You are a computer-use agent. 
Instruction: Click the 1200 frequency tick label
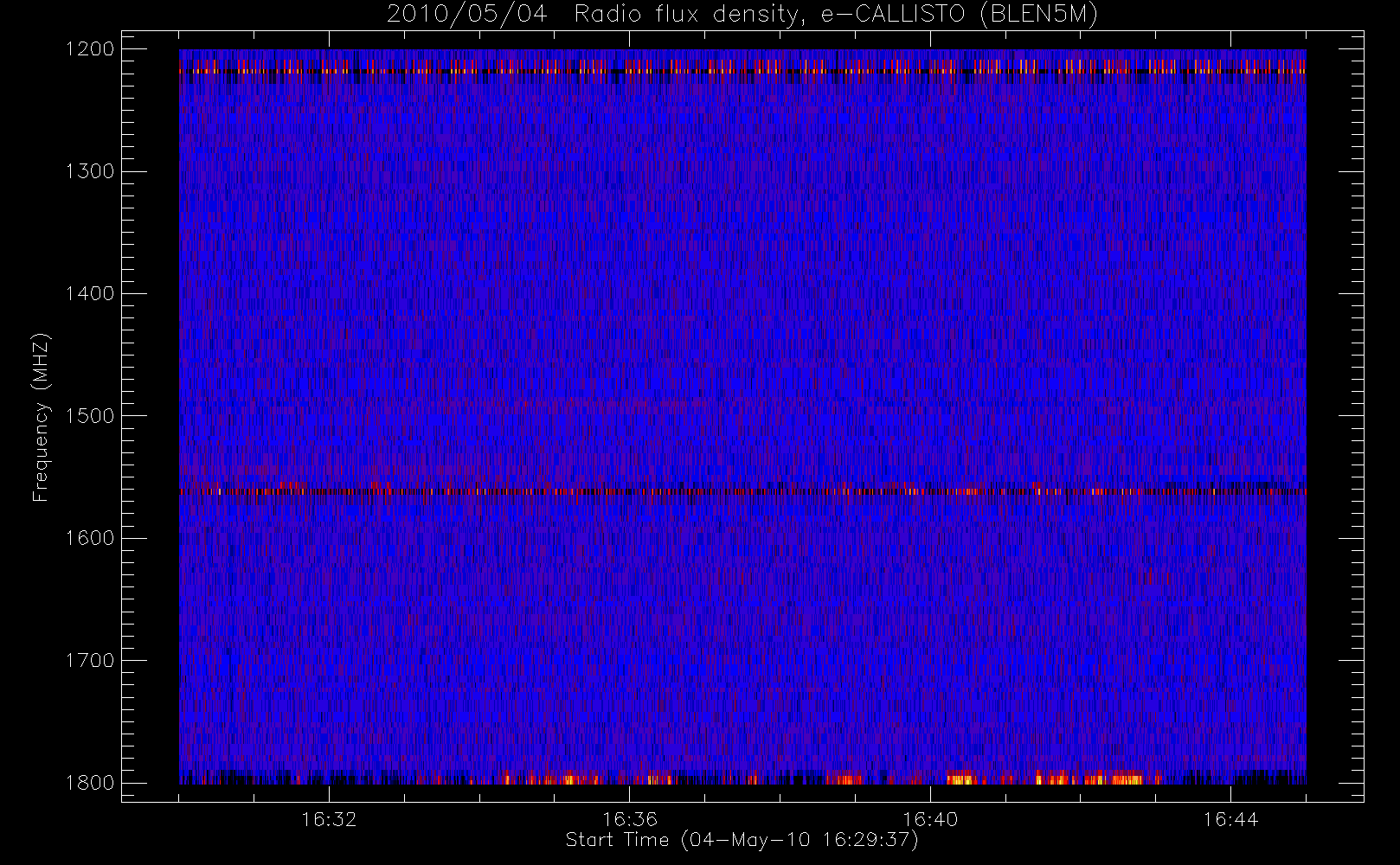90,49
